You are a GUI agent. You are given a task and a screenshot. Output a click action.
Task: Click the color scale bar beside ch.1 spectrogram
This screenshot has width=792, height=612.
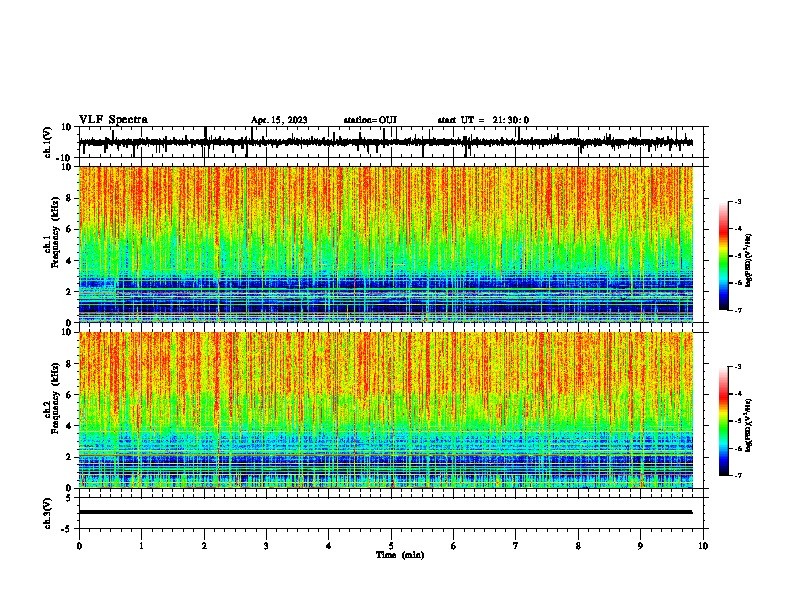(724, 256)
